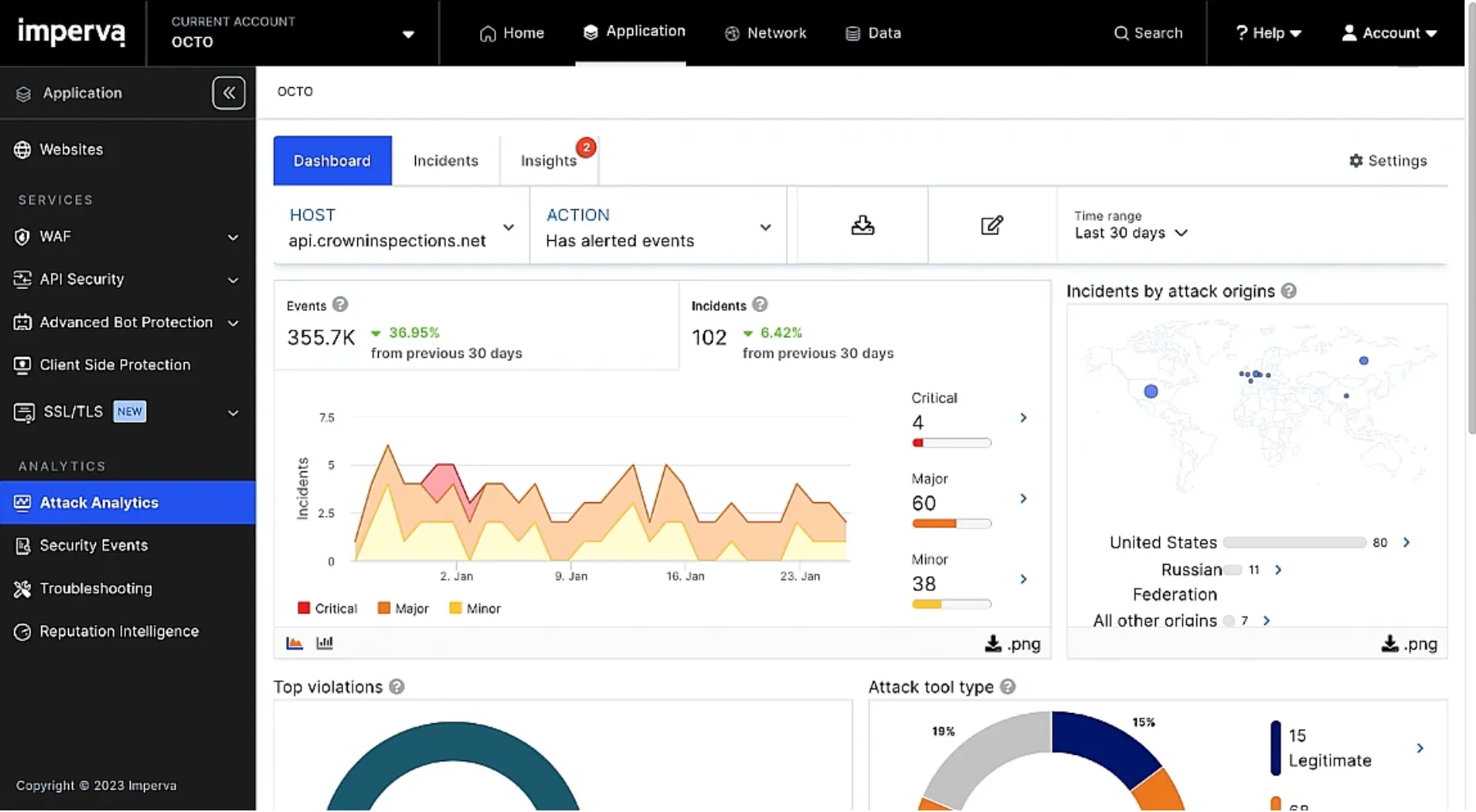The image size is (1476, 812).
Task: Download the incidents chart as image
Action: click(x=1012, y=643)
